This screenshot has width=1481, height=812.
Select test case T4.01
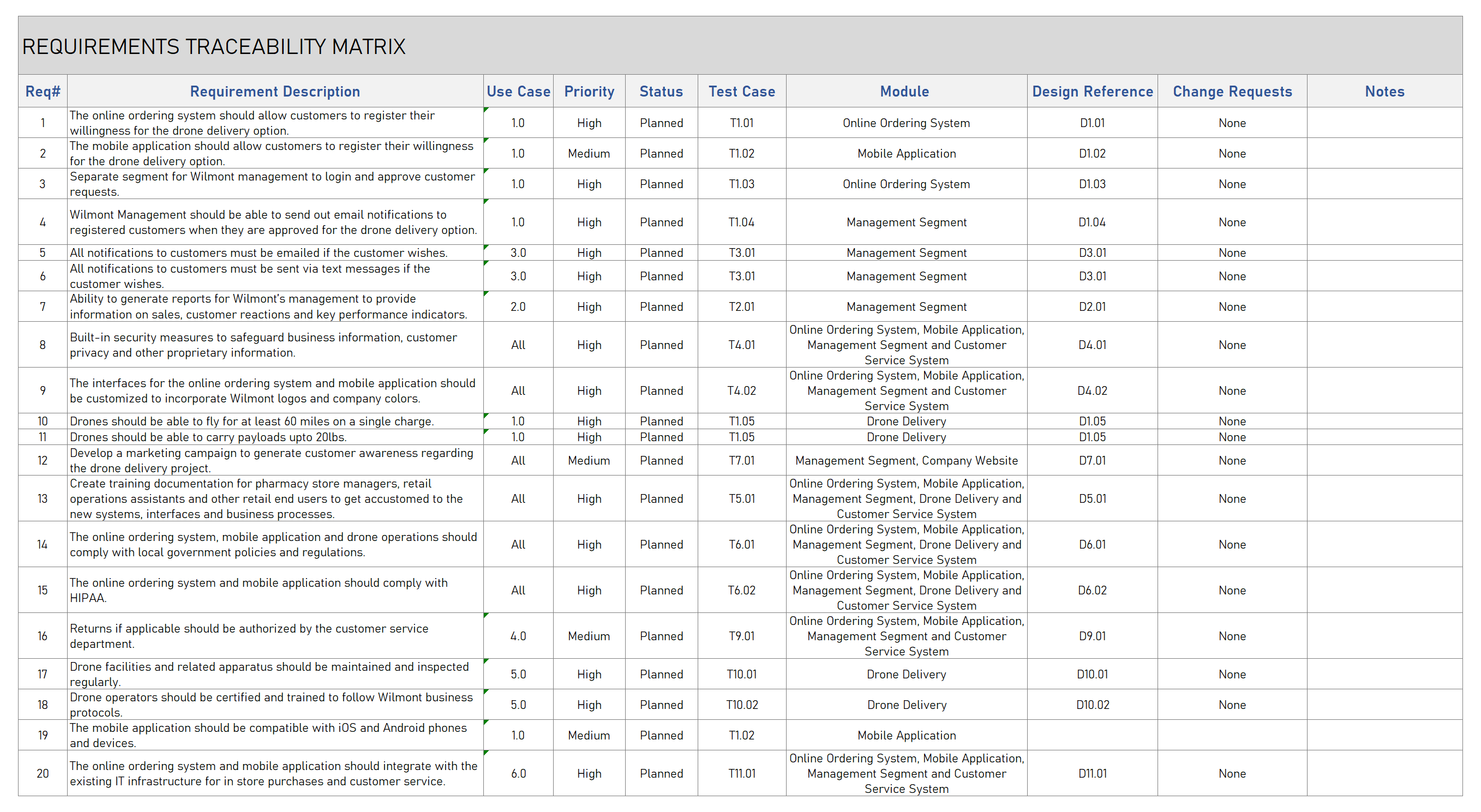[x=742, y=345]
